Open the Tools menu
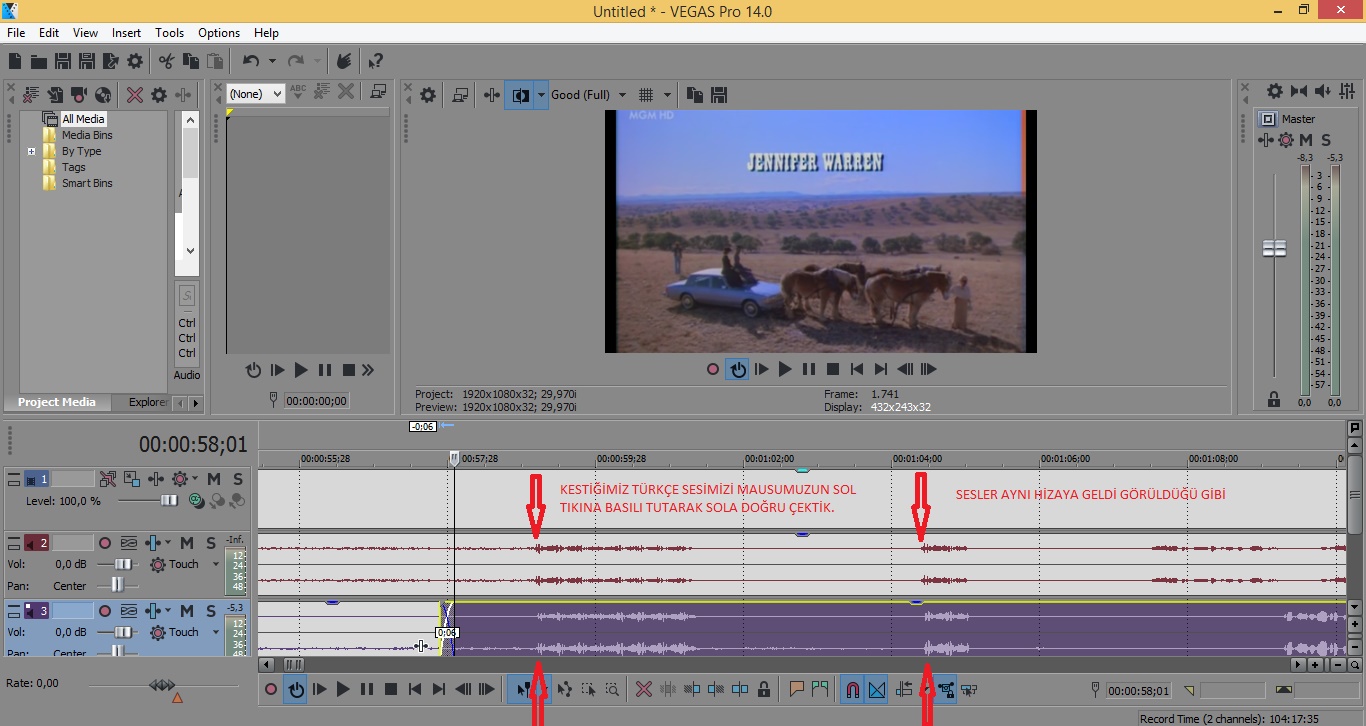The image size is (1366, 726). [x=170, y=33]
